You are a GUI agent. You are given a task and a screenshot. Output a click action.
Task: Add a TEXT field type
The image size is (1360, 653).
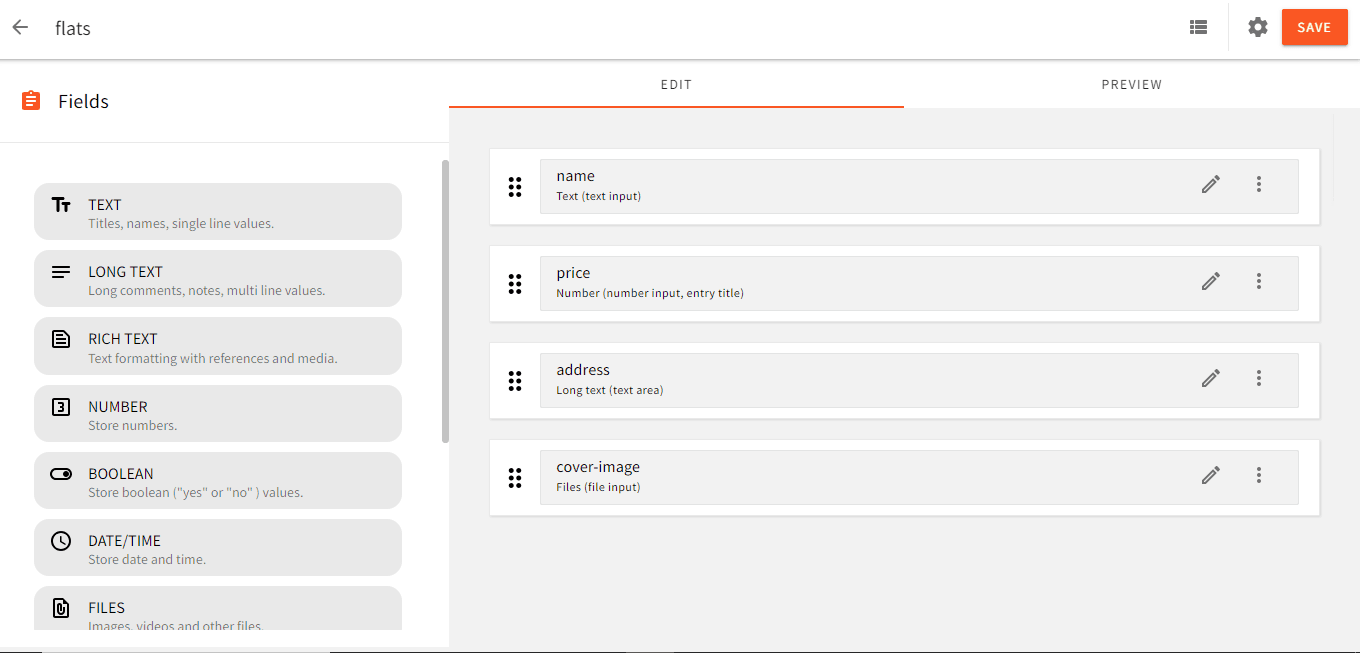pos(218,211)
